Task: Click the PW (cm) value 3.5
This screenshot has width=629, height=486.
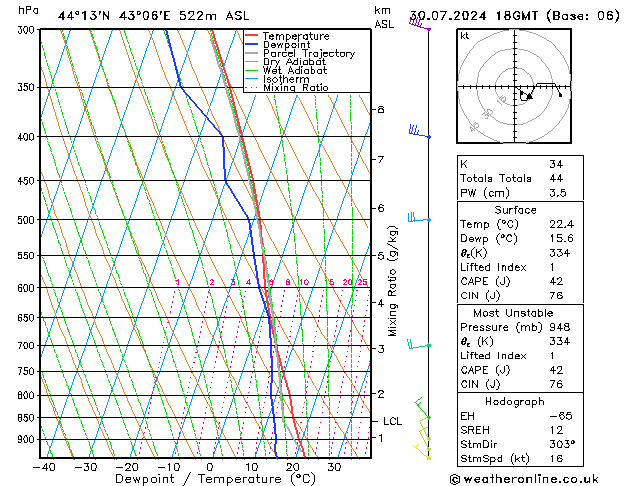Action: pos(557,193)
